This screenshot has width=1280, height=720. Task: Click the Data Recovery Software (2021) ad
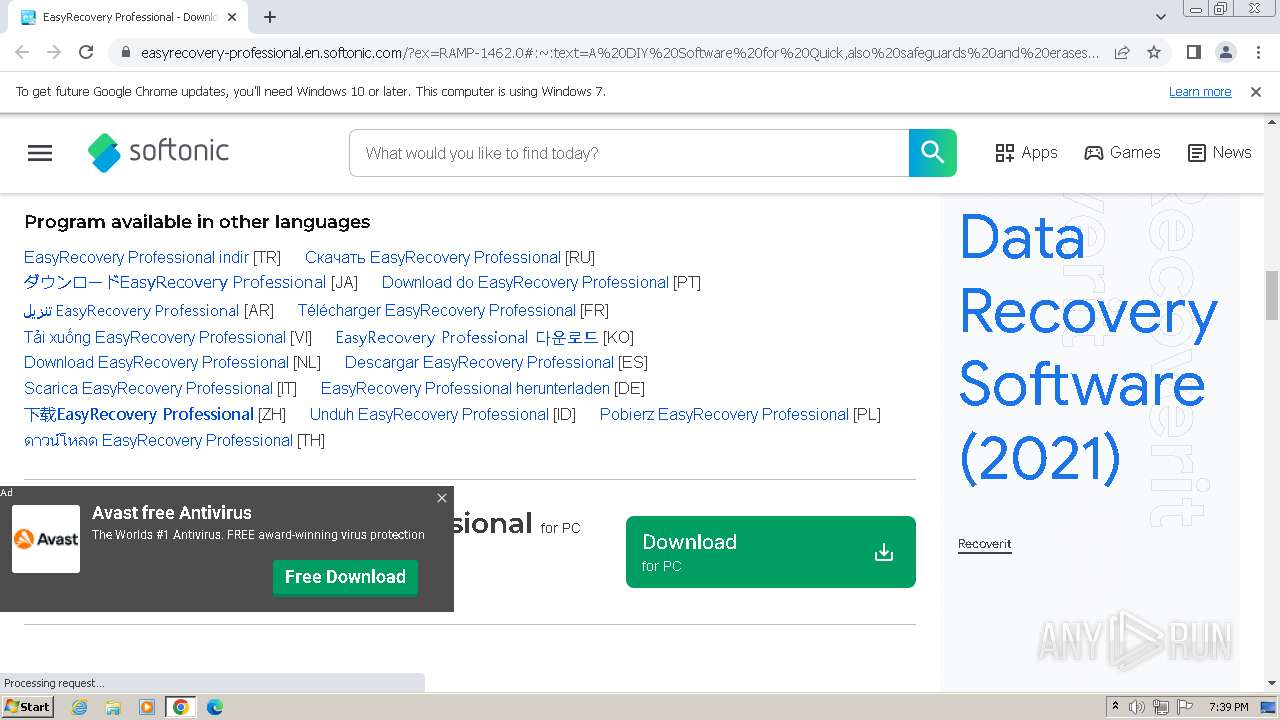click(1088, 347)
